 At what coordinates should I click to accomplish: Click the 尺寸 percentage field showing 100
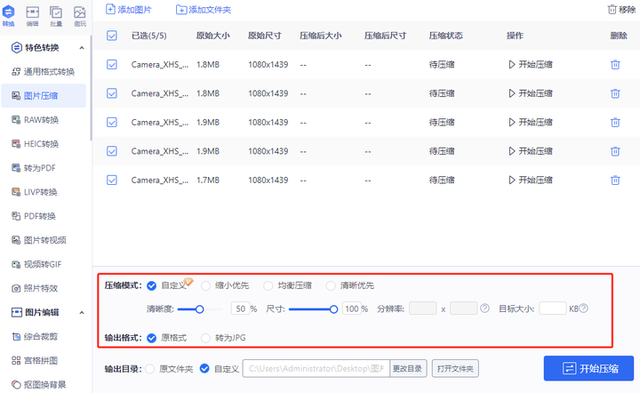click(351, 309)
